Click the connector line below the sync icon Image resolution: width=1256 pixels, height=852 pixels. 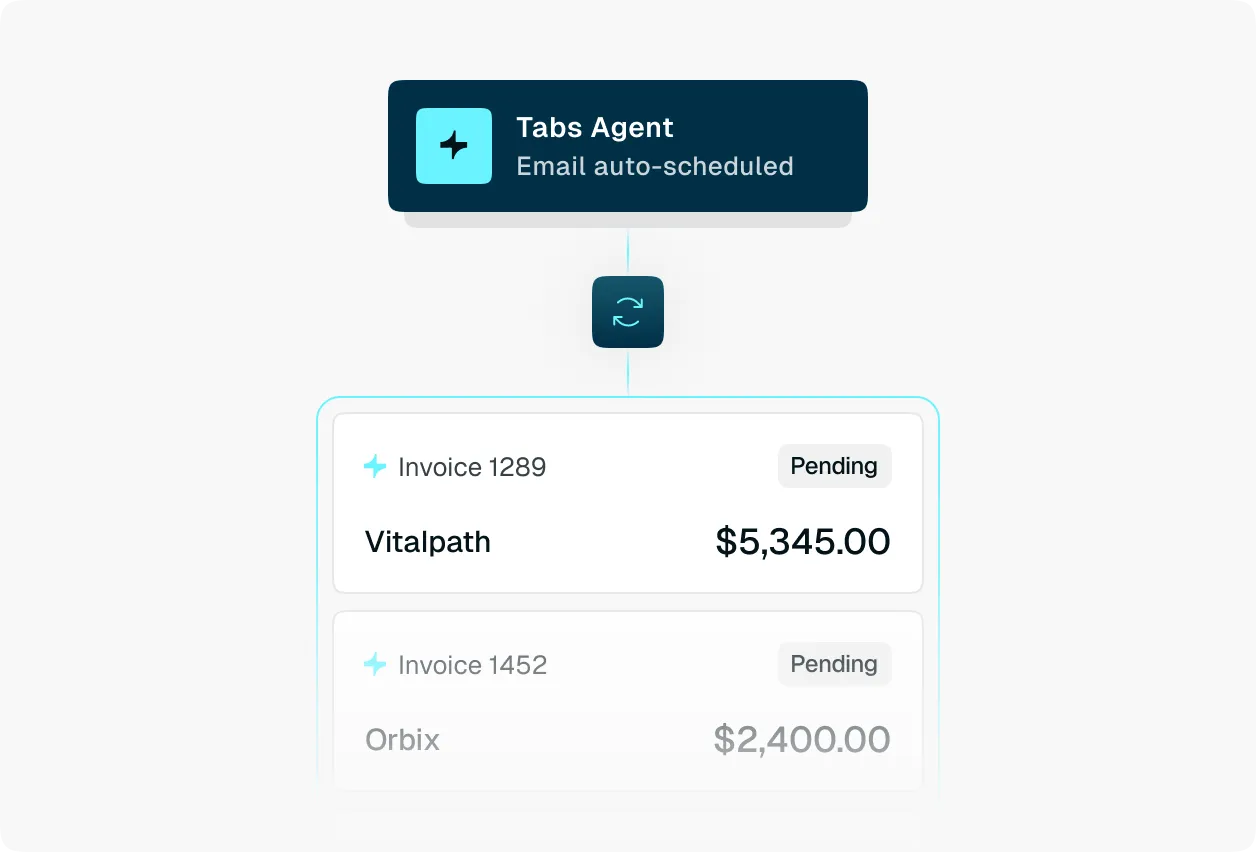pos(628,372)
